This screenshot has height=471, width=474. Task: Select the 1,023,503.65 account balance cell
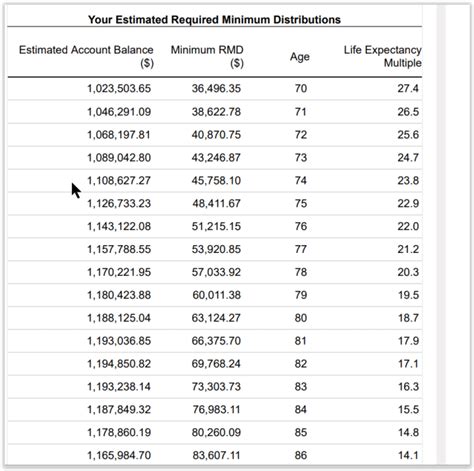coord(119,89)
